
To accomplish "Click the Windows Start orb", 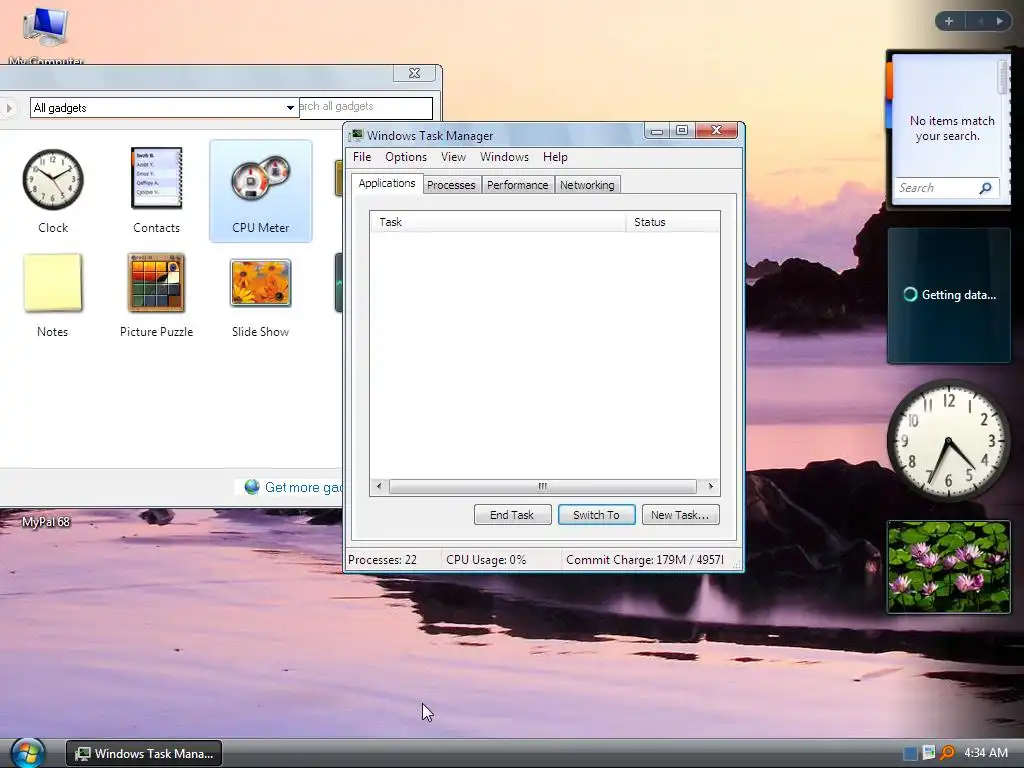I will point(26,753).
